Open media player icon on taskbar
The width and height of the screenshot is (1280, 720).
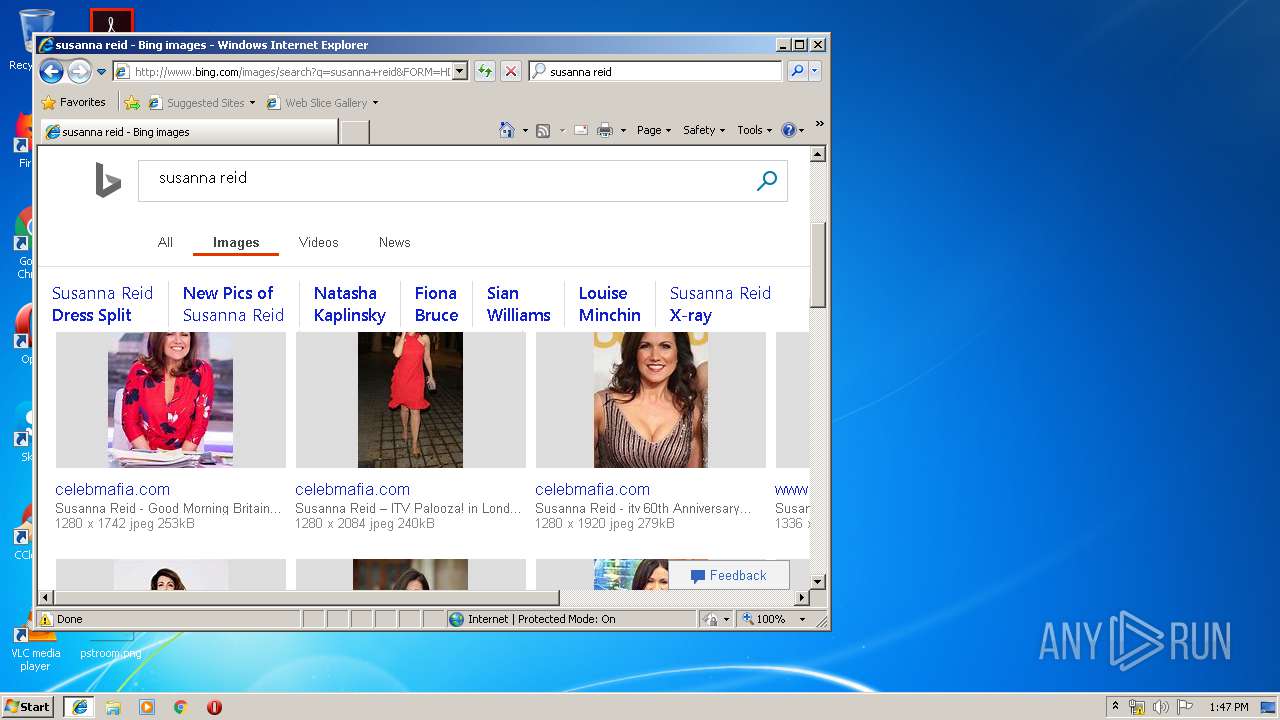tap(147, 707)
